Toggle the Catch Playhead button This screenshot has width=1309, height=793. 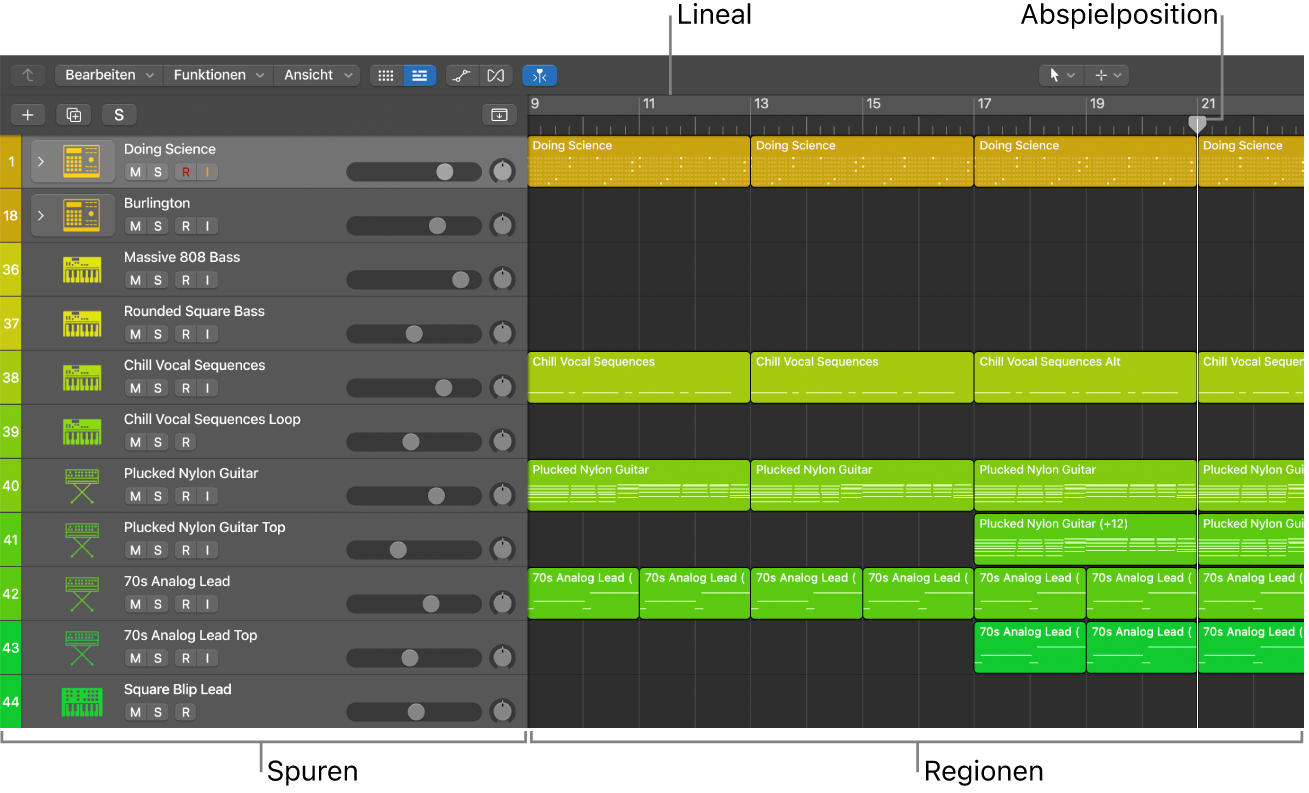[539, 75]
